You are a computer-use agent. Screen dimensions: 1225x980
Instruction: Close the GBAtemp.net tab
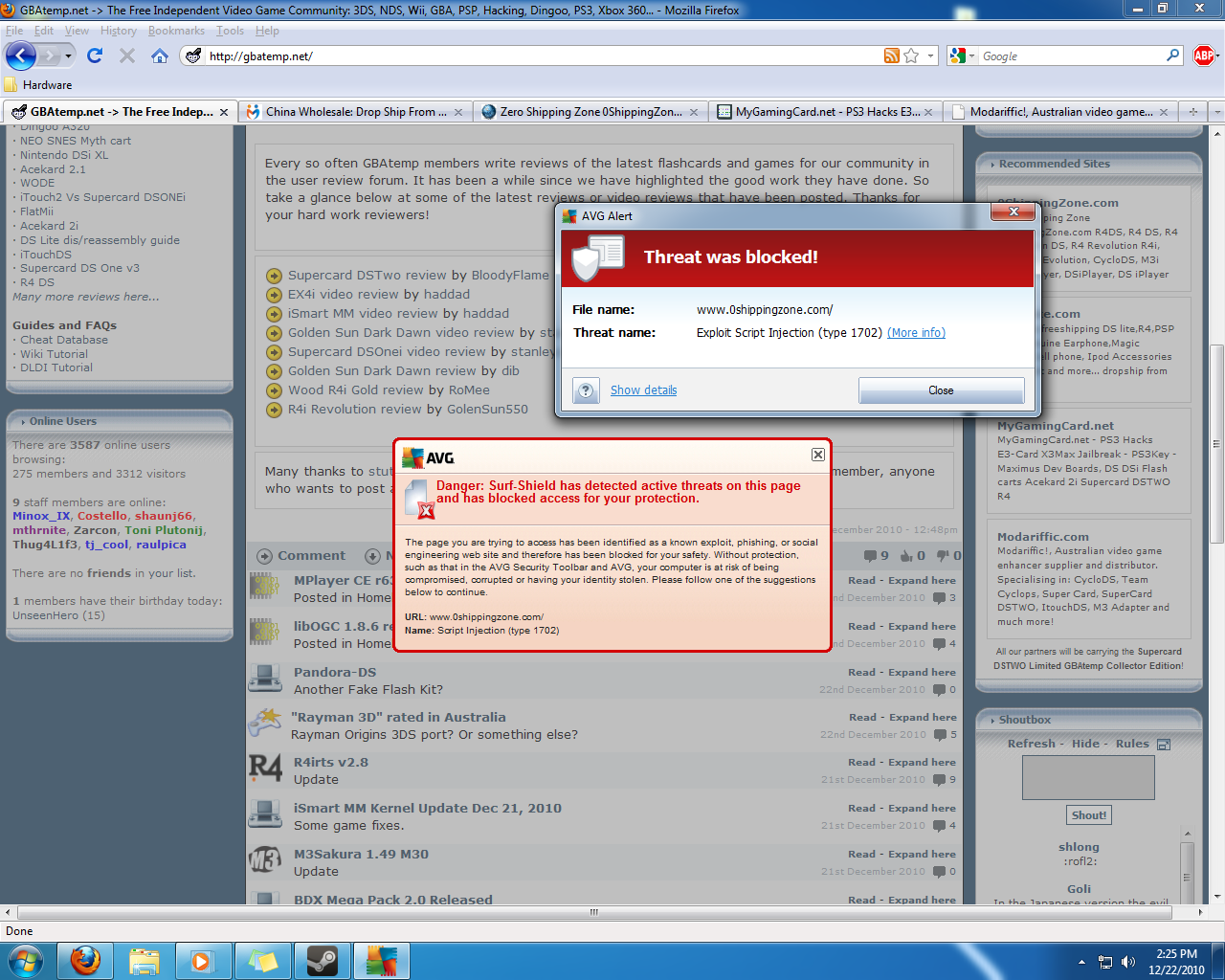(224, 112)
